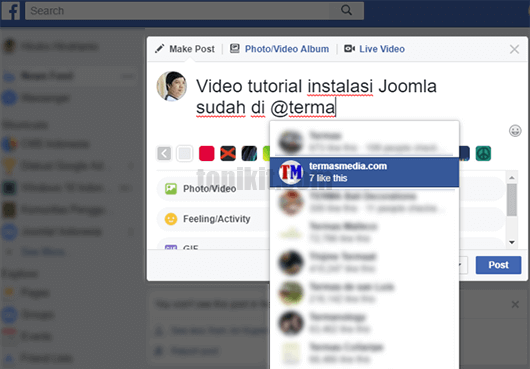530x369 pixels.
Task: Switch to Photo/Video Album tab
Action: click(x=280, y=49)
